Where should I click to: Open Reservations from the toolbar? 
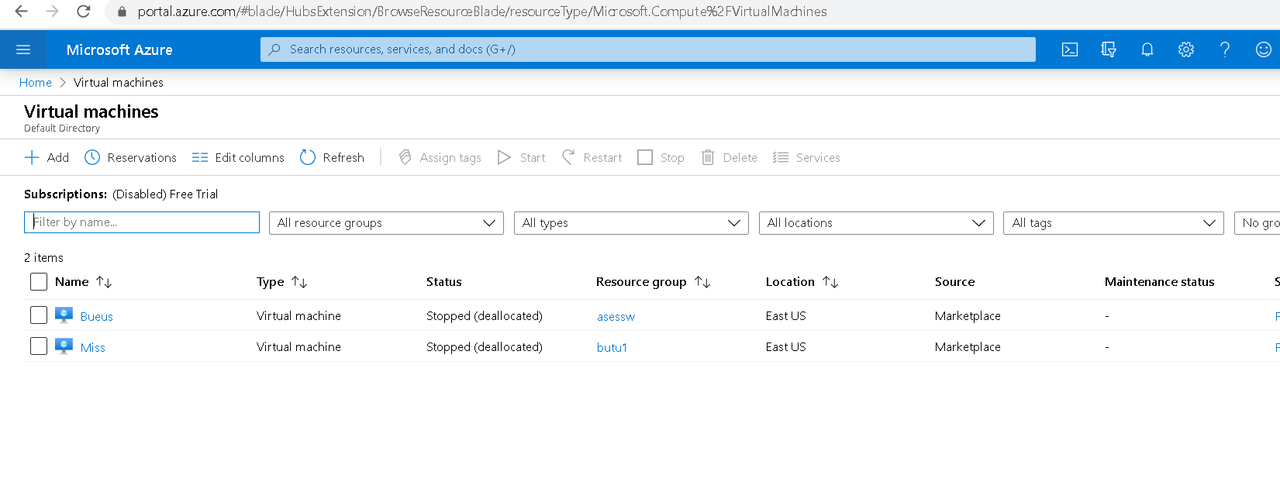tap(130, 157)
